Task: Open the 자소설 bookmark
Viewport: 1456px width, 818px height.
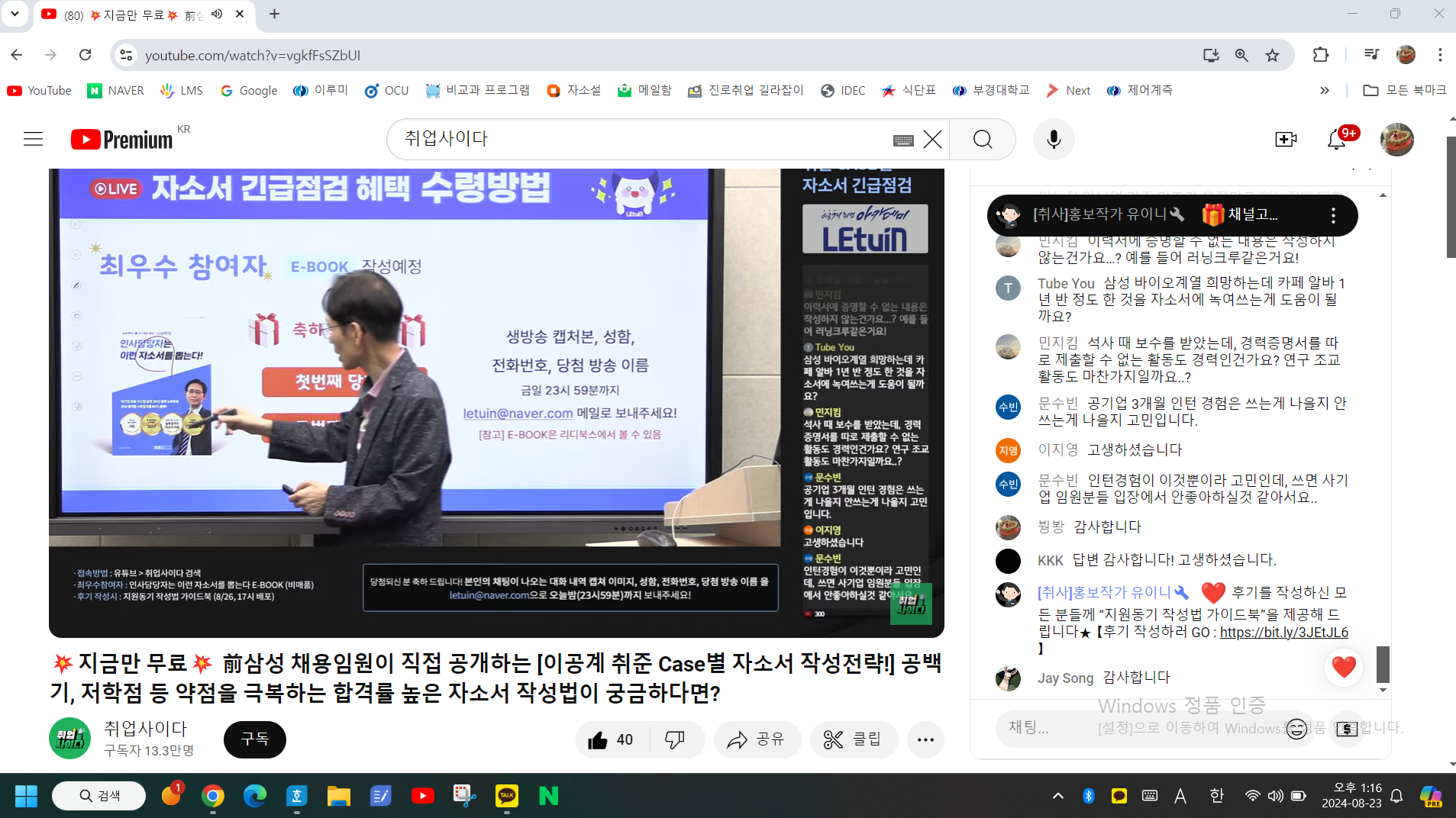Action: pyautogui.click(x=574, y=91)
